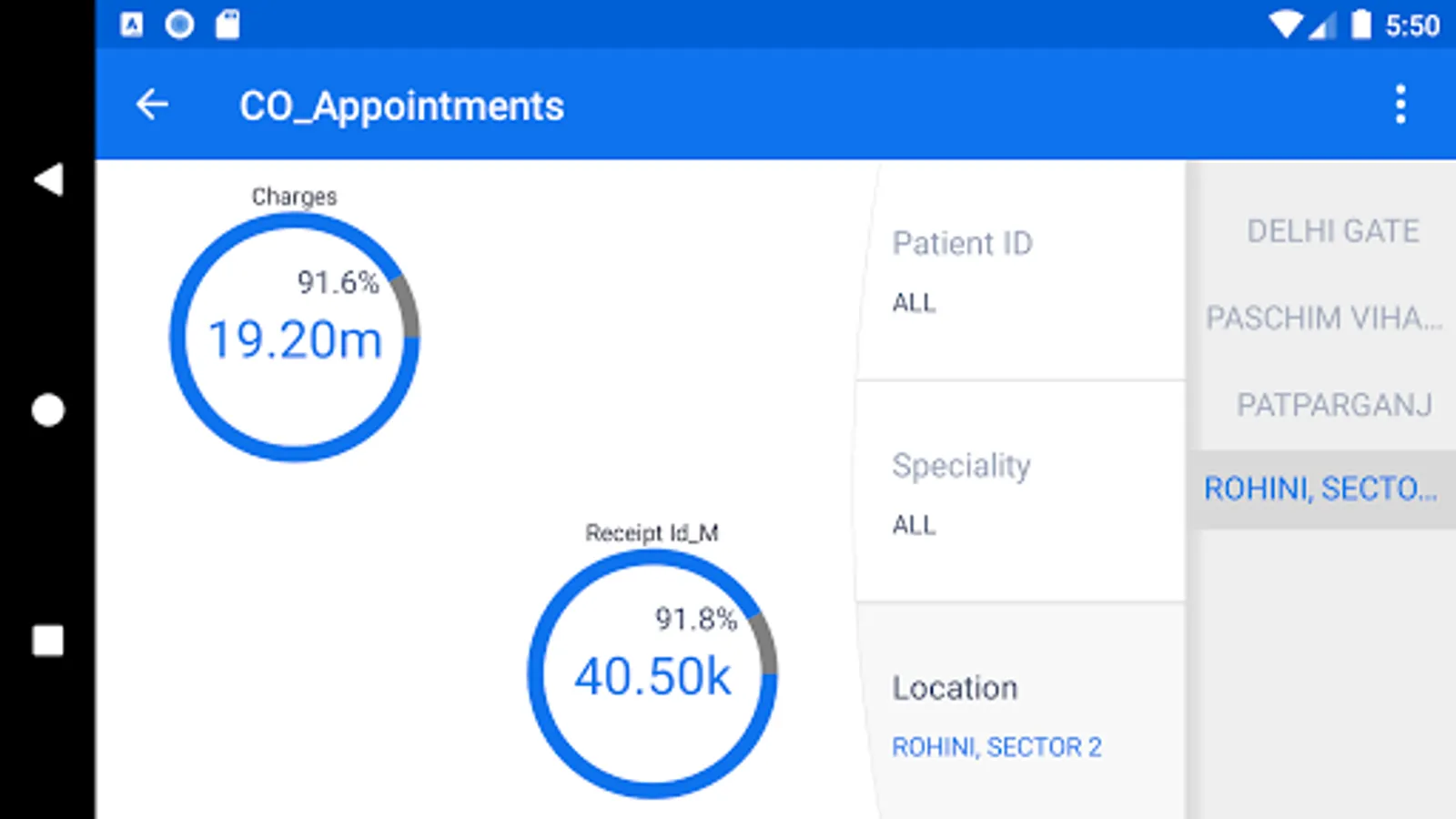The height and width of the screenshot is (819, 1456).
Task: Tap the SD card notification icon
Action: tap(227, 25)
